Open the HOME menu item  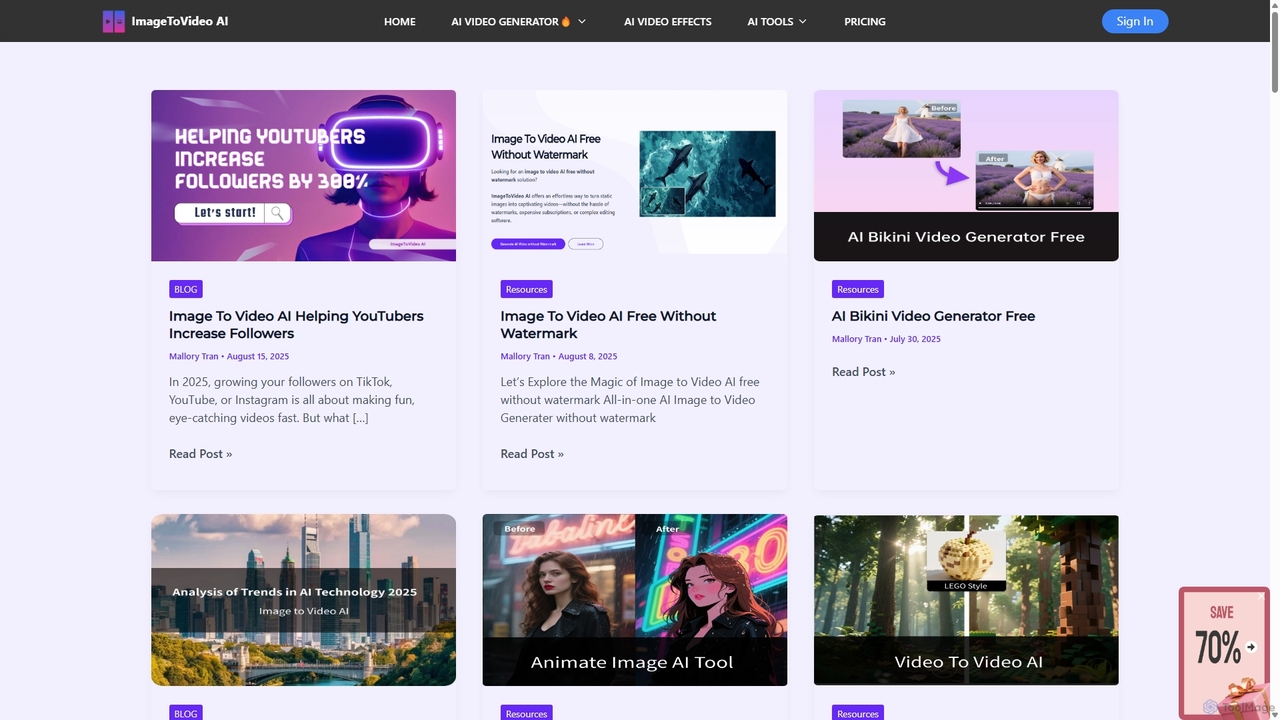tap(400, 21)
